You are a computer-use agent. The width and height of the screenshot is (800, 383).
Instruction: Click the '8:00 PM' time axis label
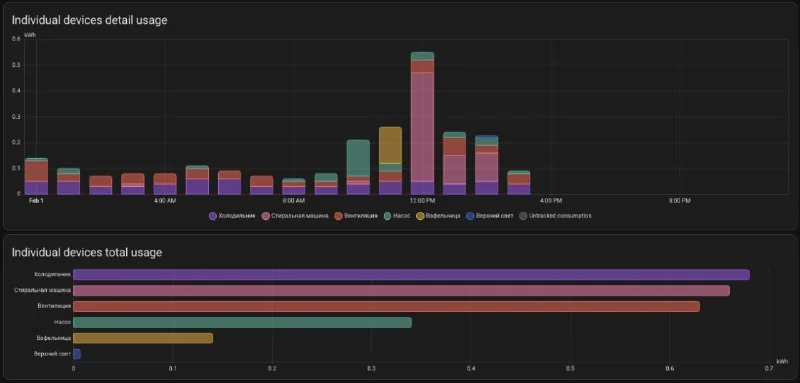[x=679, y=201]
